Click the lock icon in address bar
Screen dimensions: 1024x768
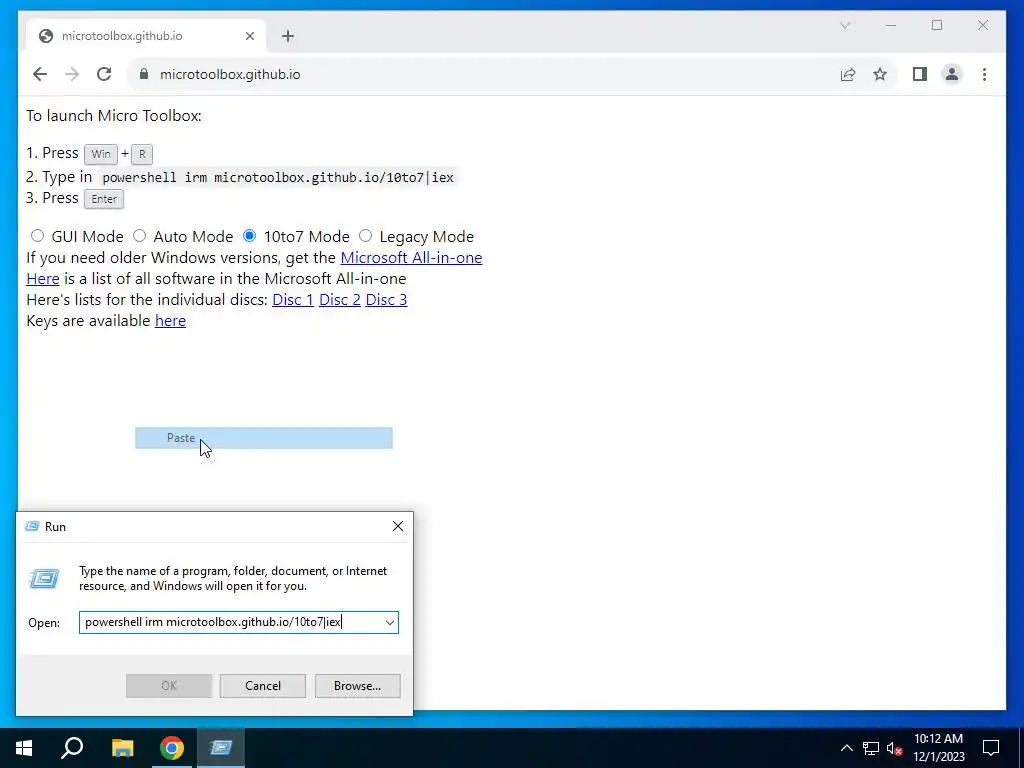pyautogui.click(x=144, y=74)
